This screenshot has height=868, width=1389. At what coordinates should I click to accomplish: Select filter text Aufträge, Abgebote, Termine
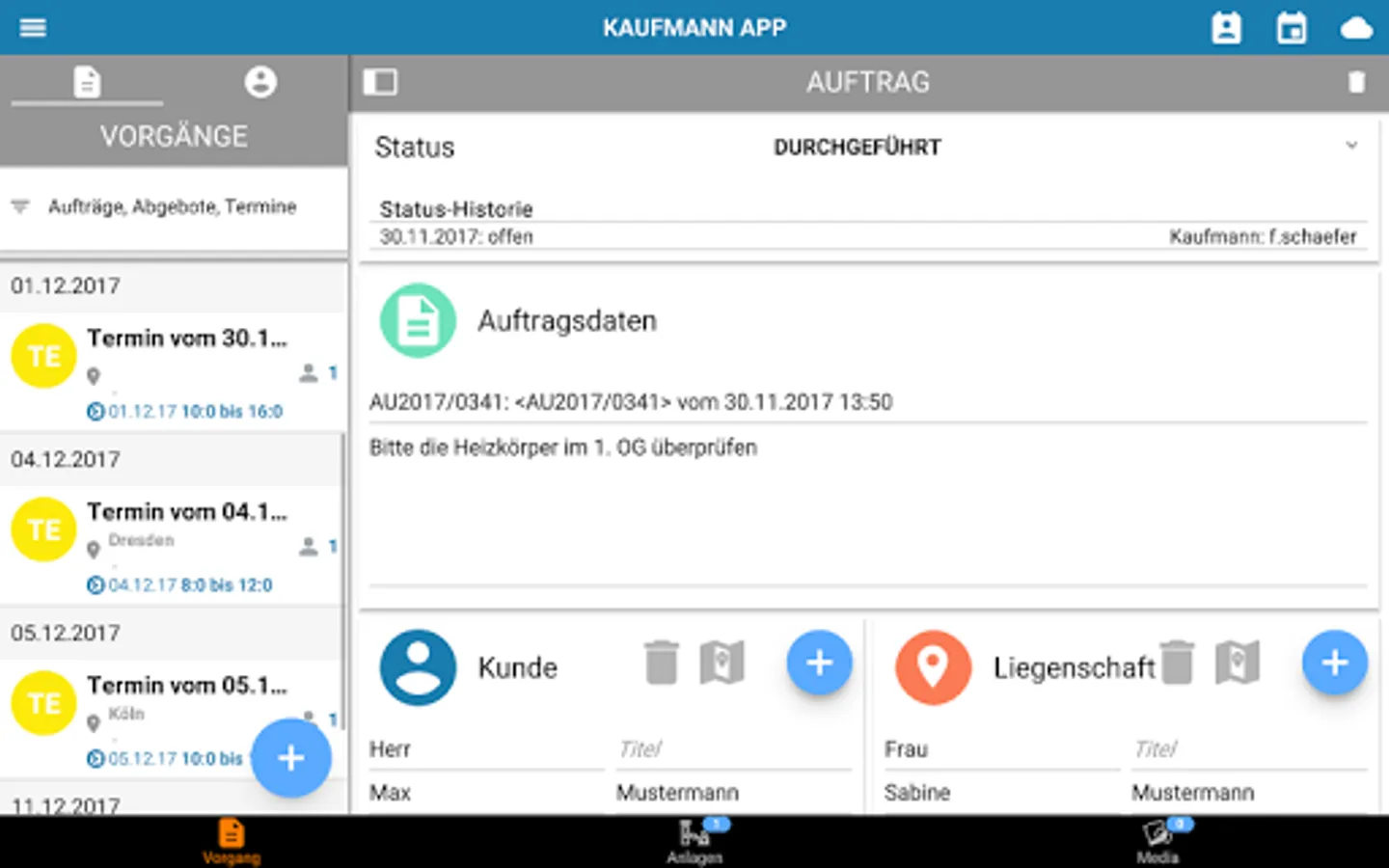pyautogui.click(x=173, y=206)
